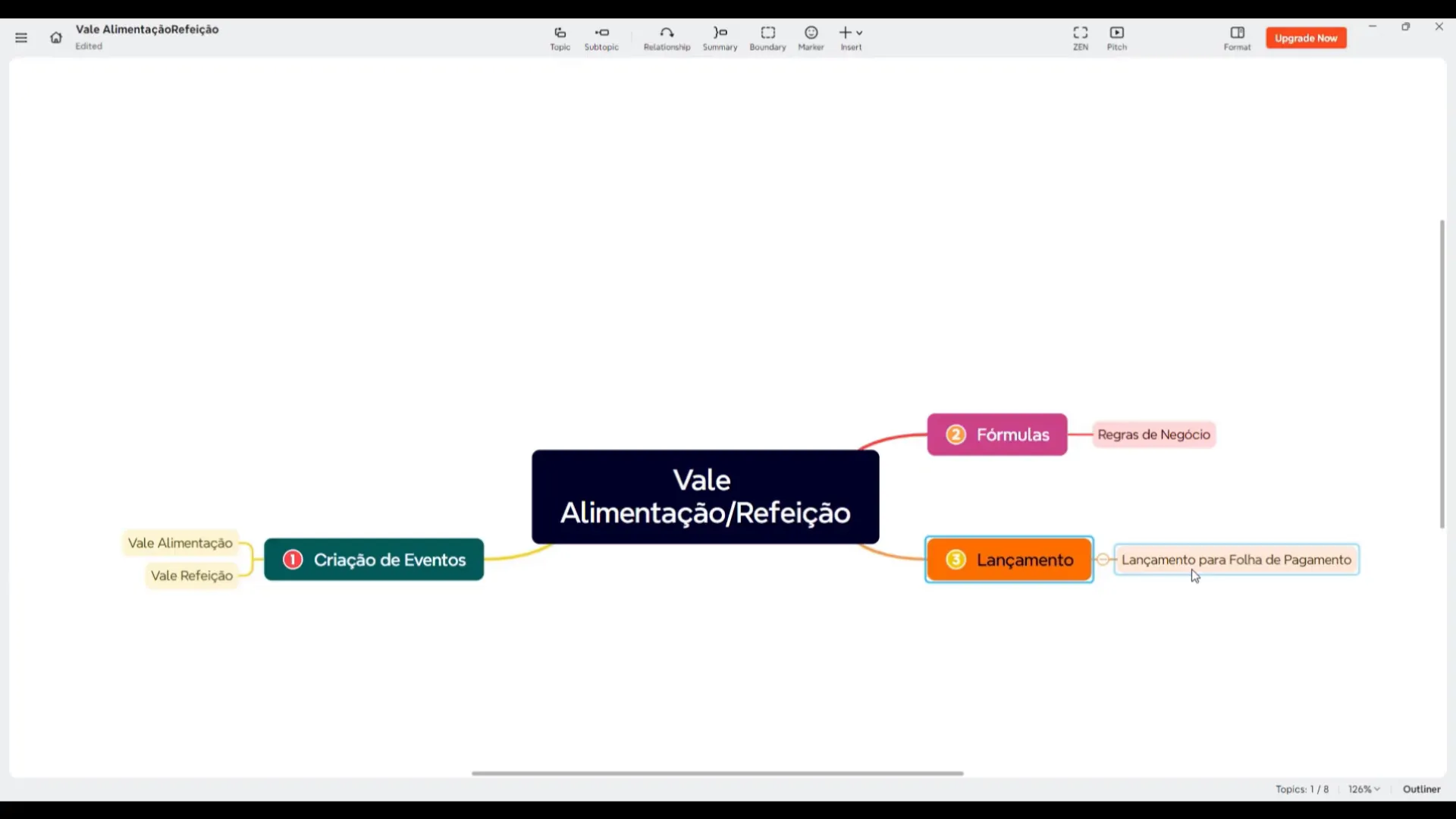Viewport: 1456px width, 819px height.
Task: Click the Upgrade Now button
Action: pos(1305,38)
